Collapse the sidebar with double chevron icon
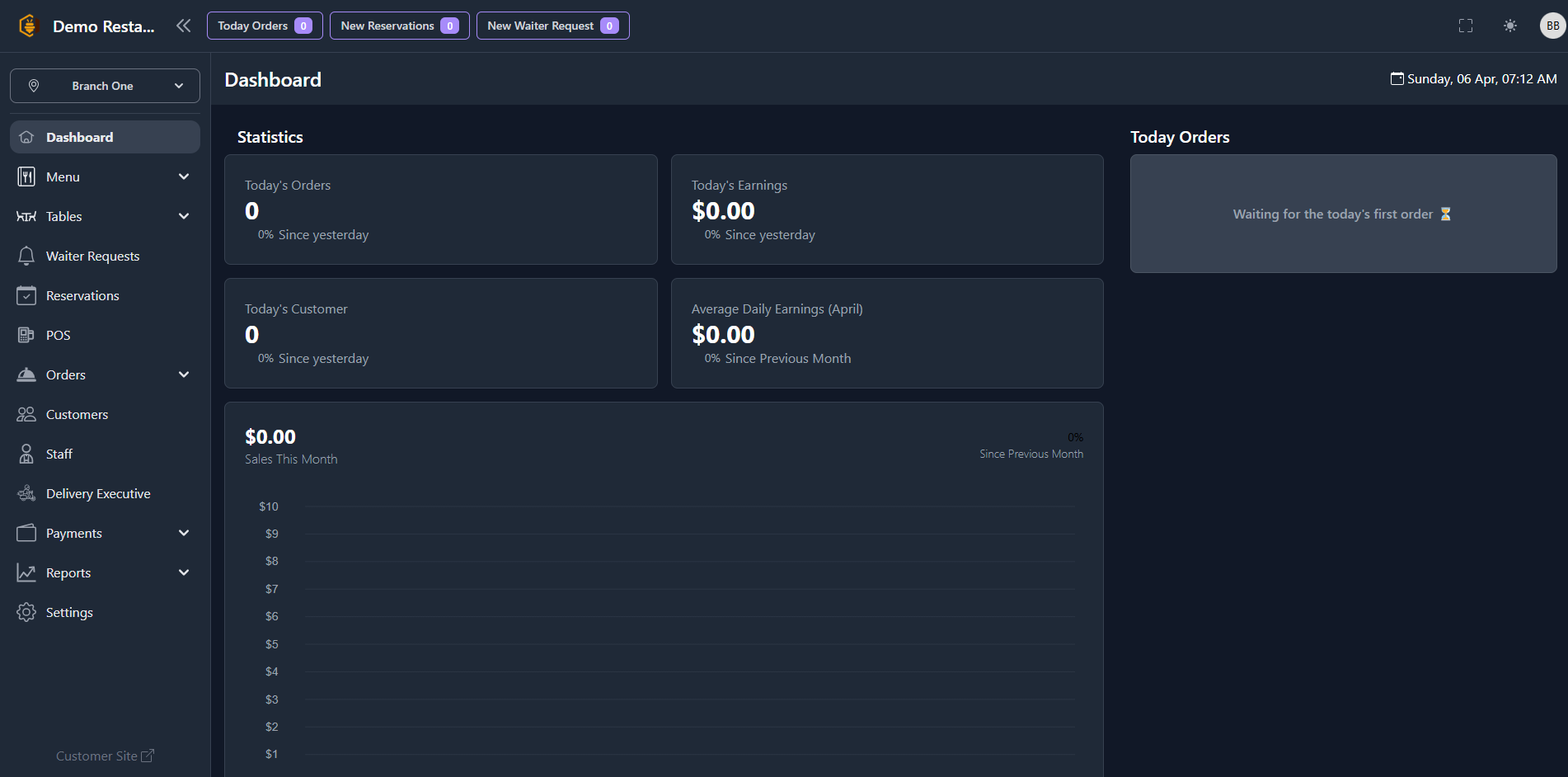The width and height of the screenshot is (1568, 777). coord(183,26)
